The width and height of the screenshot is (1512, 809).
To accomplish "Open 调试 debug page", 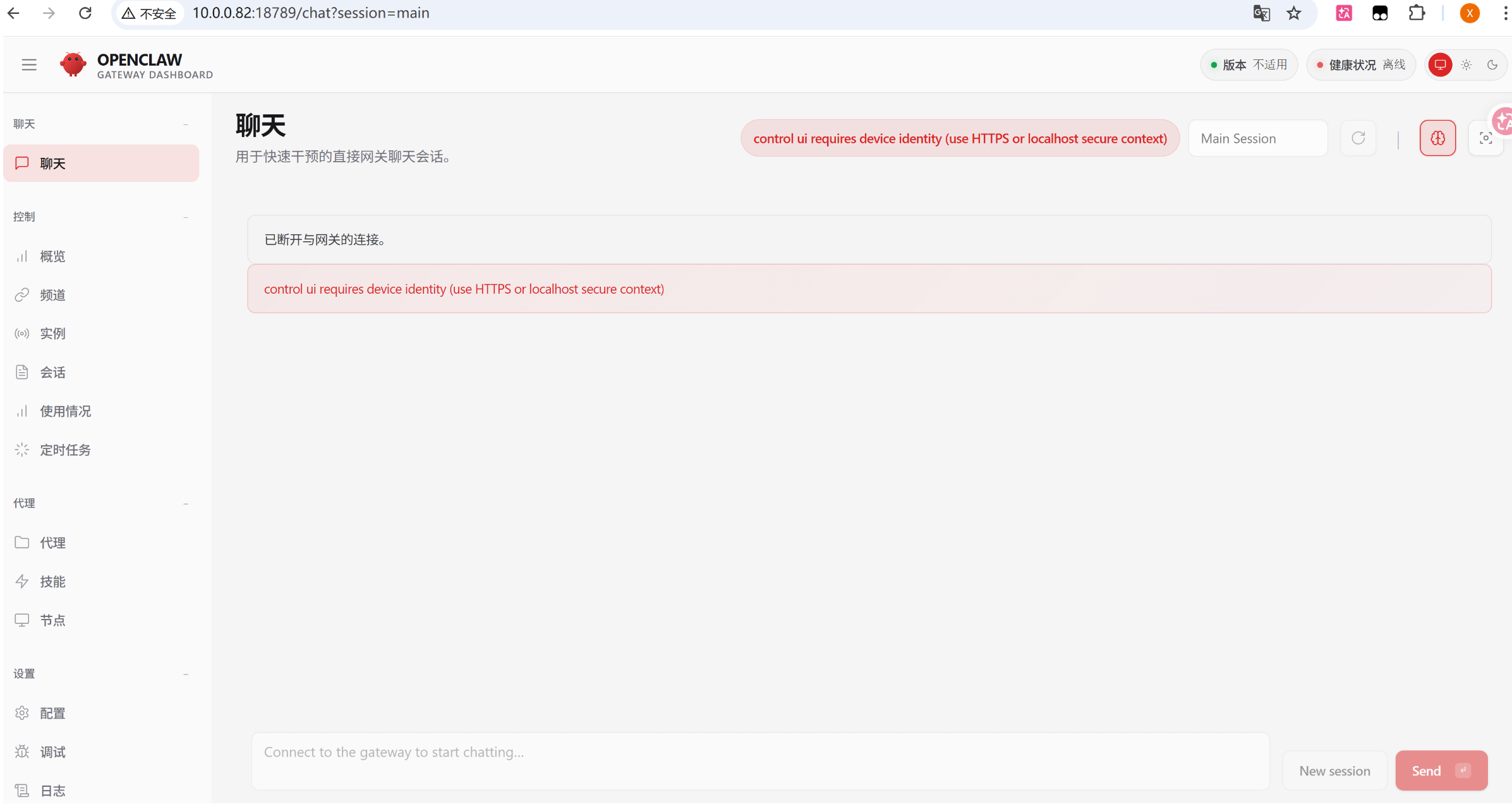I will pyautogui.click(x=52, y=752).
